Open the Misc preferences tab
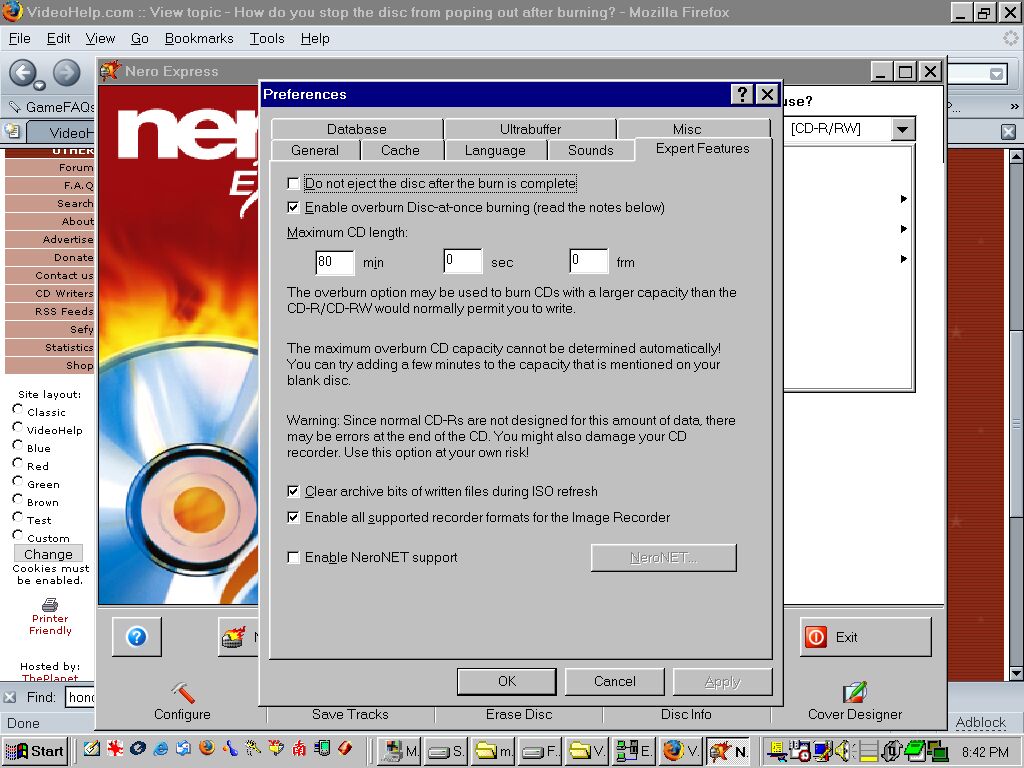 687,129
